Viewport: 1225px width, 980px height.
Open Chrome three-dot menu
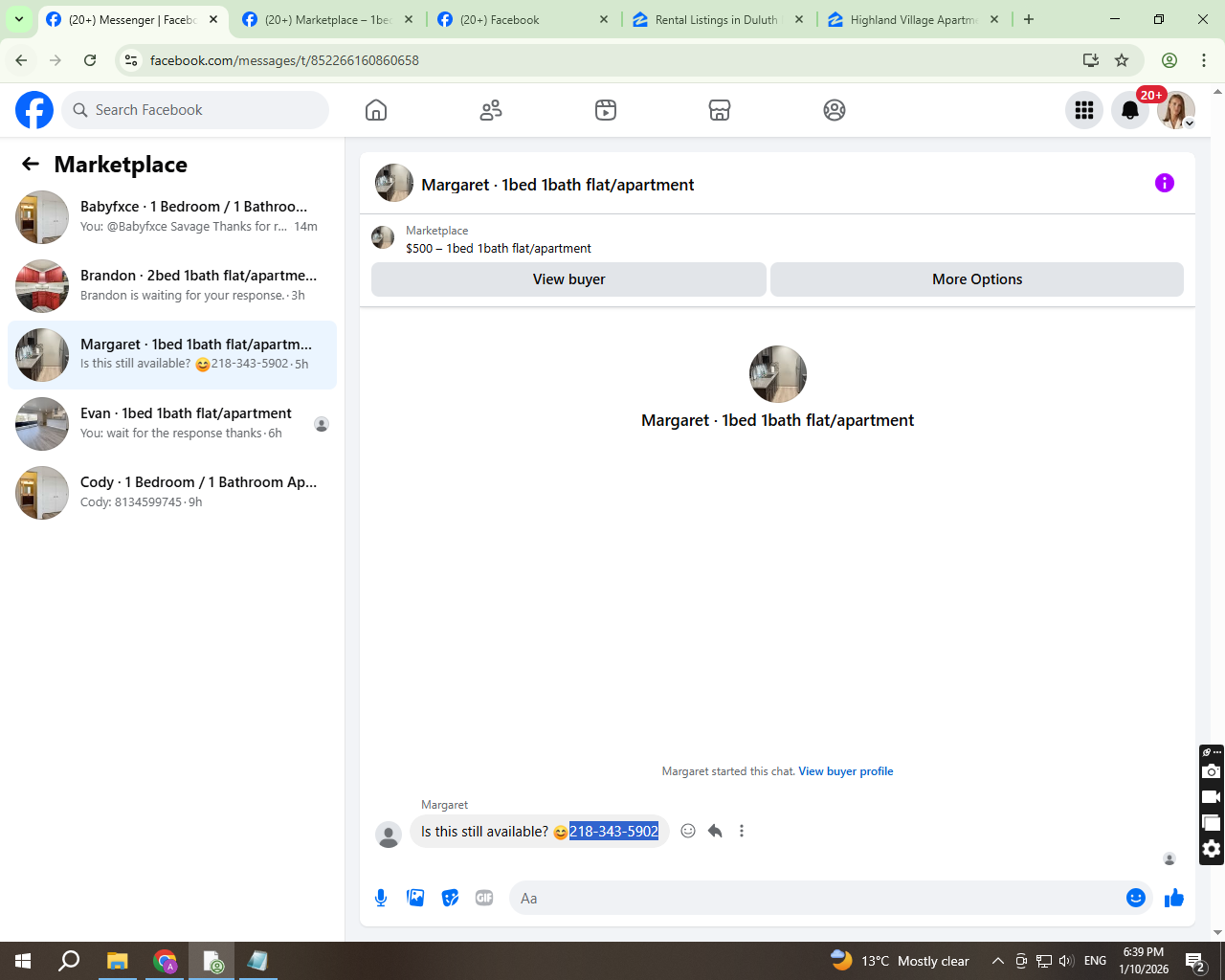tap(1204, 60)
